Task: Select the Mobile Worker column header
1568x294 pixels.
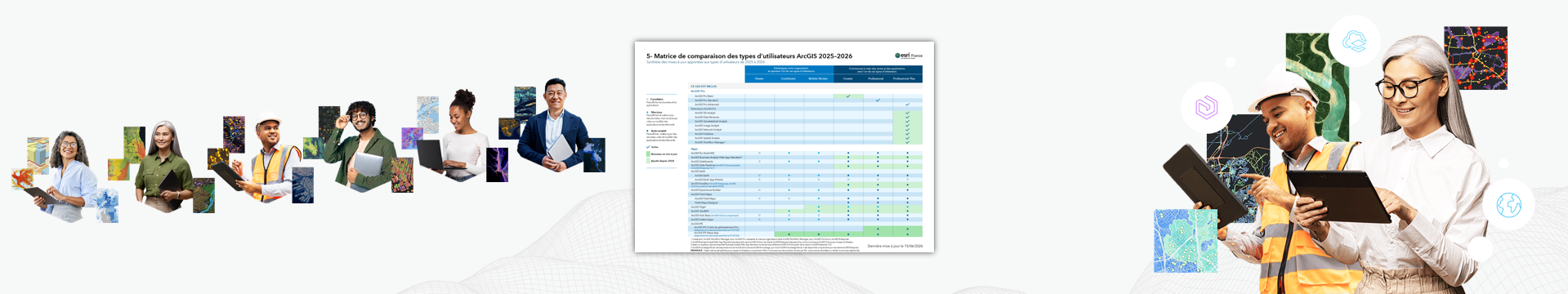Action: (818, 78)
